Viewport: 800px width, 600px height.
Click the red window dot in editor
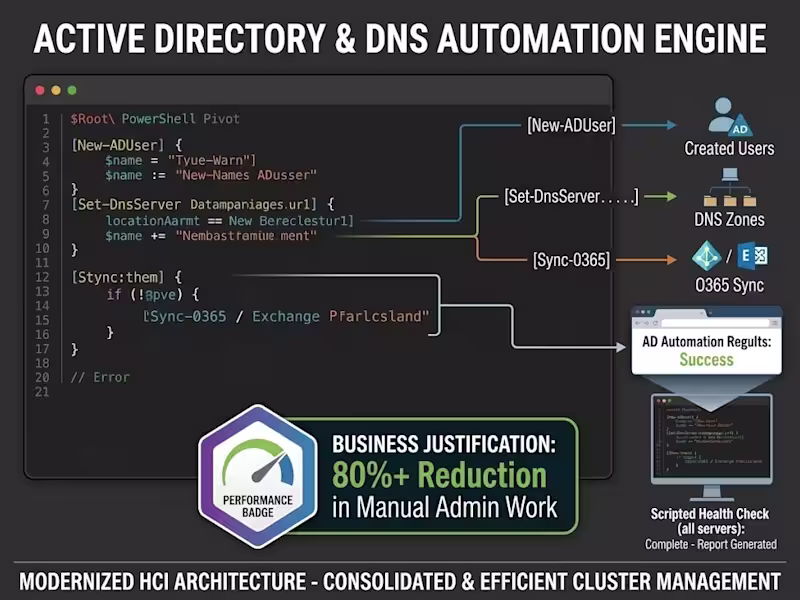click(x=40, y=90)
